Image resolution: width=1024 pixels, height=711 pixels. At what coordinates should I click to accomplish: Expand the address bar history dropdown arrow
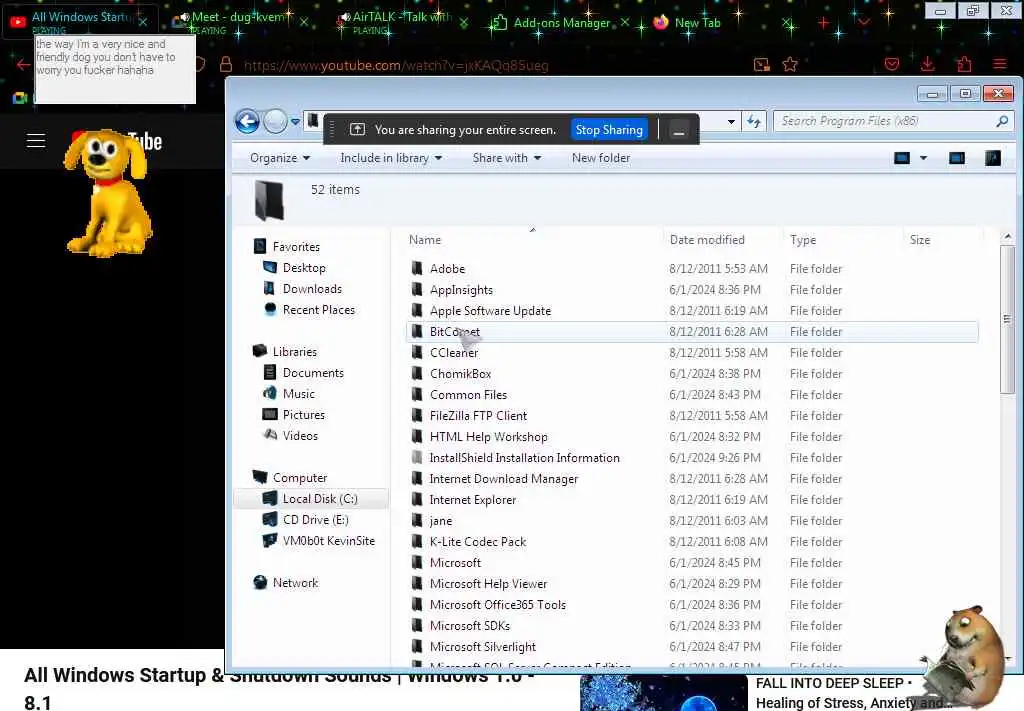pyautogui.click(x=731, y=121)
